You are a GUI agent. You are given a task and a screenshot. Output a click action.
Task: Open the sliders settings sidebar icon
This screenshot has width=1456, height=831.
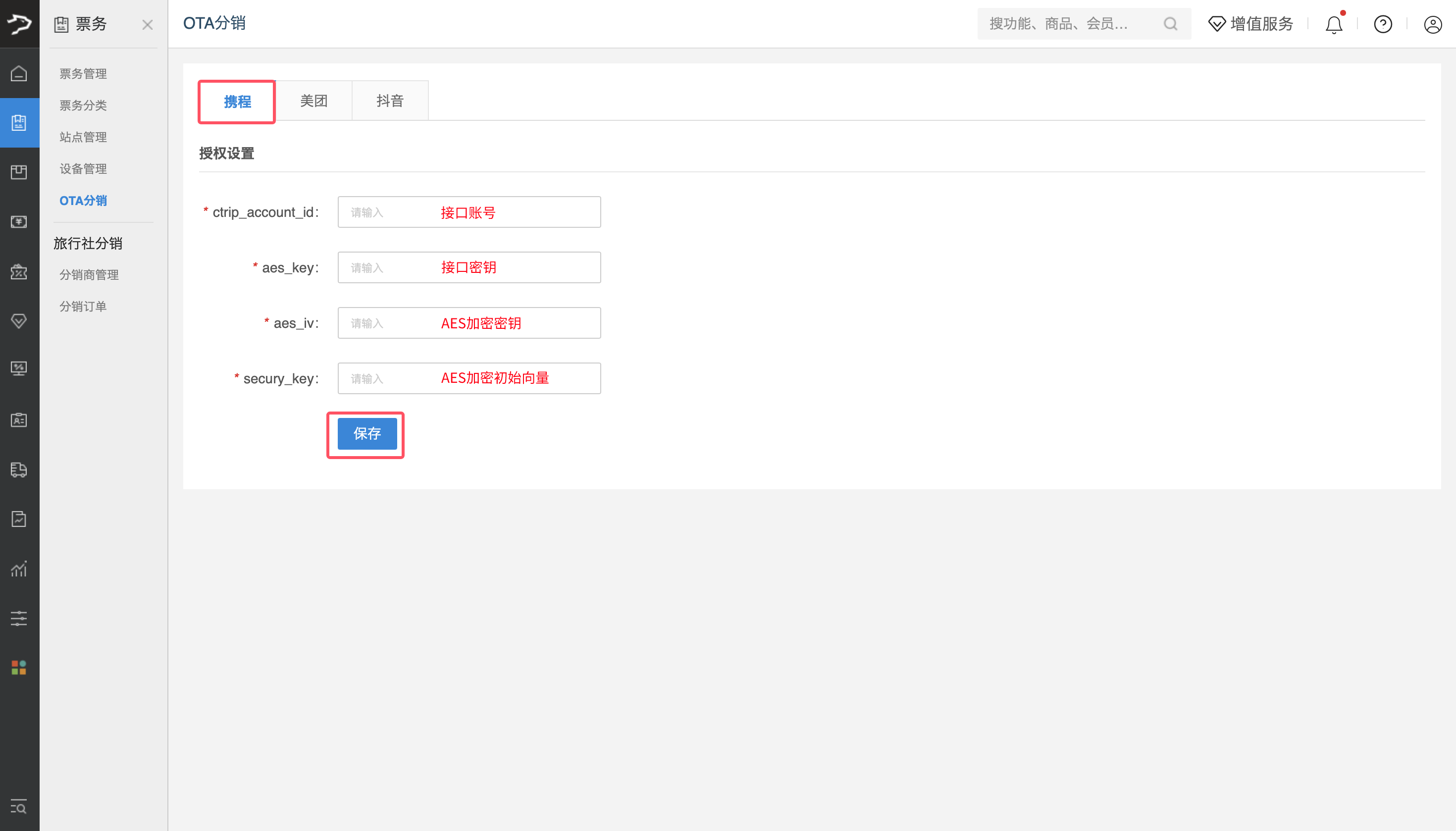pos(19,618)
